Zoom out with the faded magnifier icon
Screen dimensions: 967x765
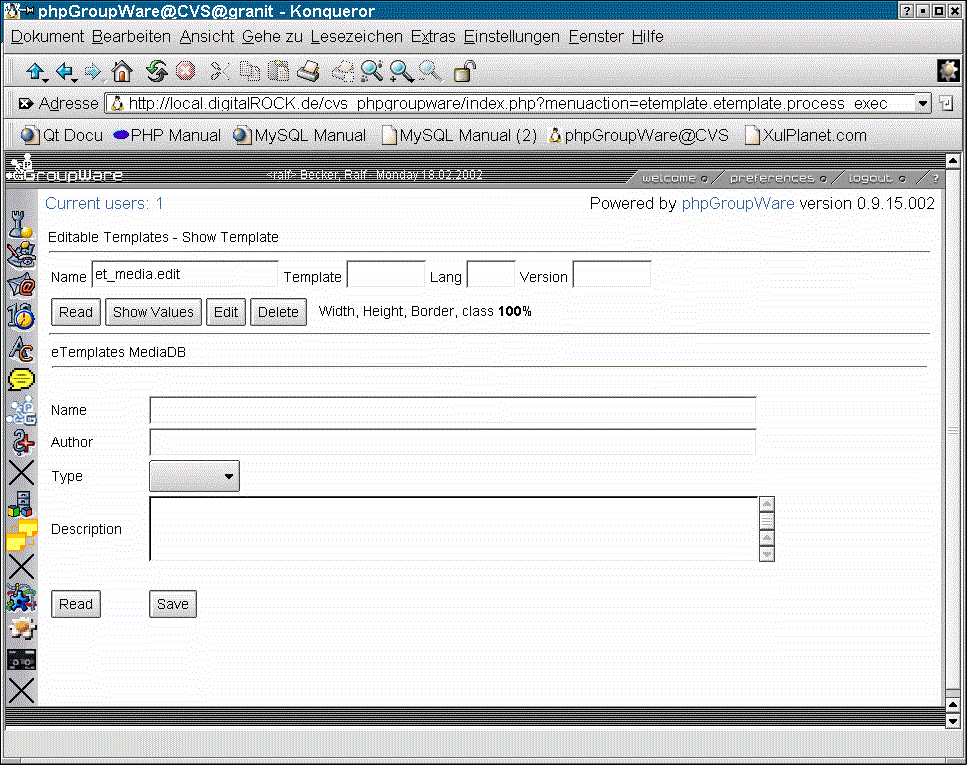(430, 72)
